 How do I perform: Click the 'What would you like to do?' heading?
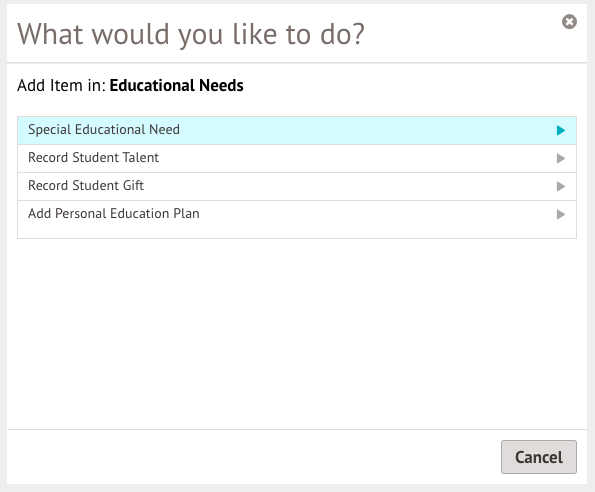pos(191,35)
